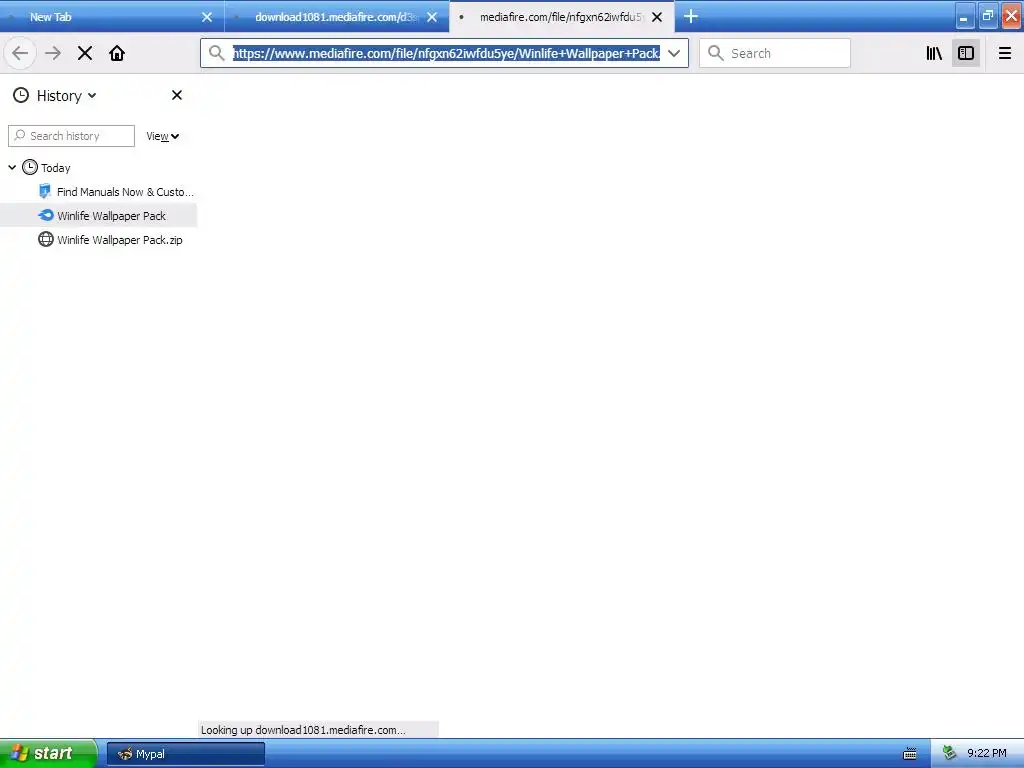Select the mediafire.com/file tab
This screenshot has width=1024, height=768.
coord(562,17)
